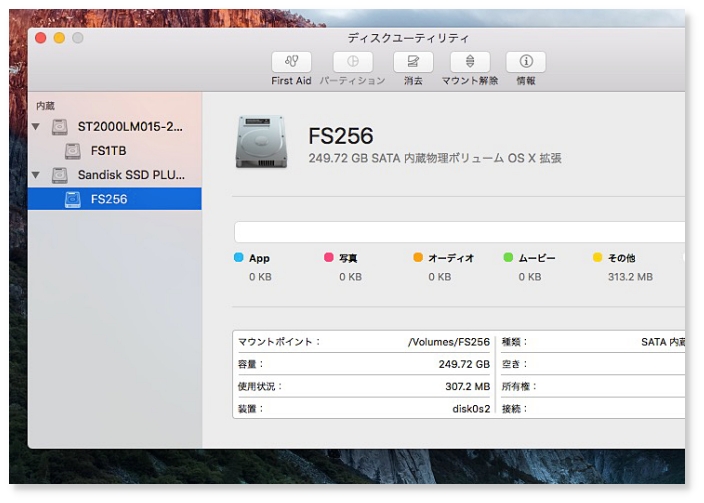Click the pink 写真 legend dot
This screenshot has width=704, height=503.
click(328, 258)
